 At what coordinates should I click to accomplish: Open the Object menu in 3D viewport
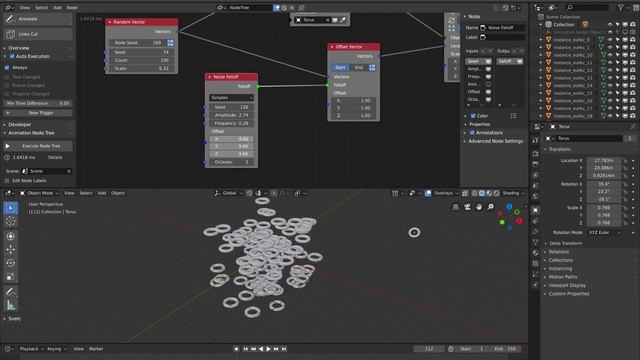(x=118, y=193)
